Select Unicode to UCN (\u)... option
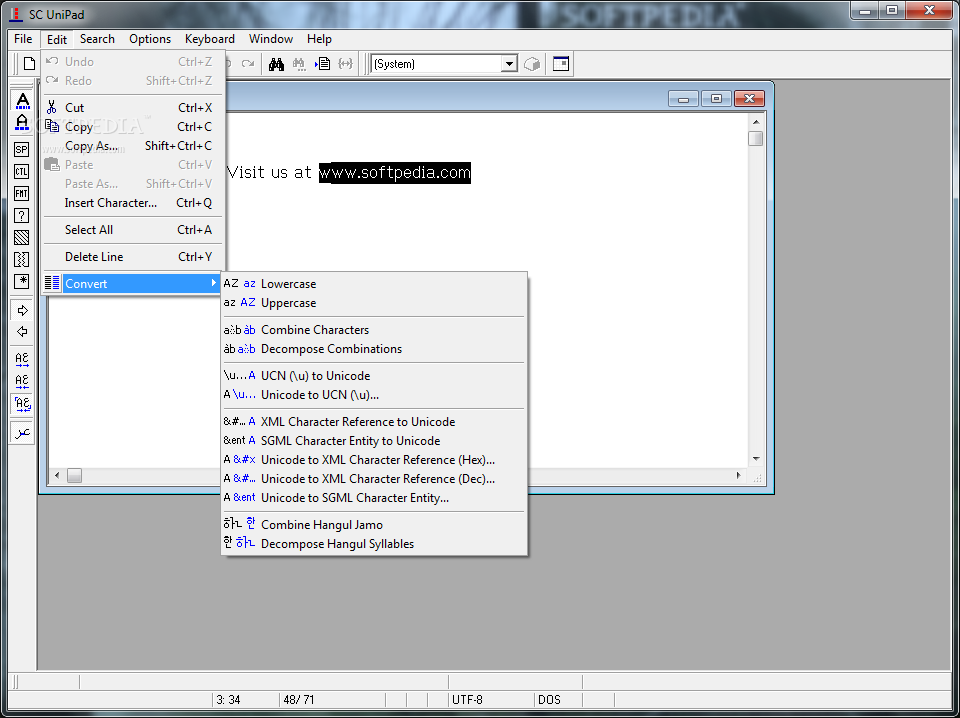The width and height of the screenshot is (960, 718). point(373,395)
